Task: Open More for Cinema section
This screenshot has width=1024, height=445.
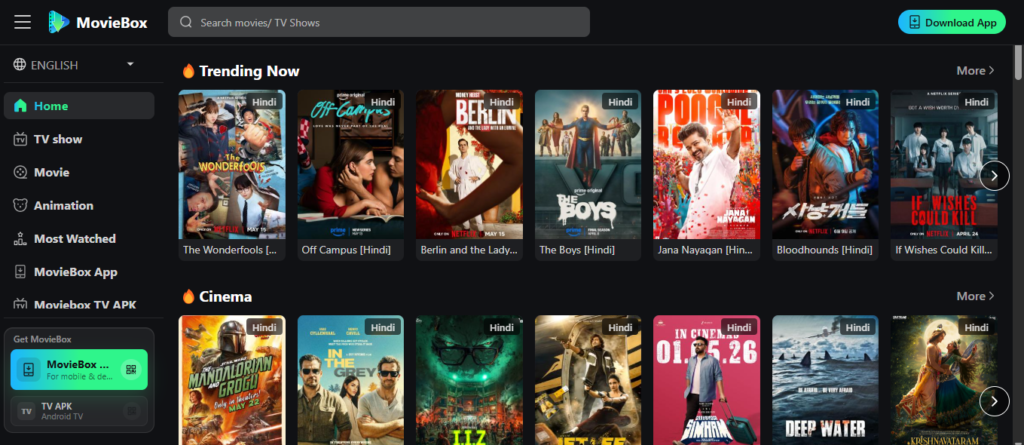Action: tap(976, 296)
